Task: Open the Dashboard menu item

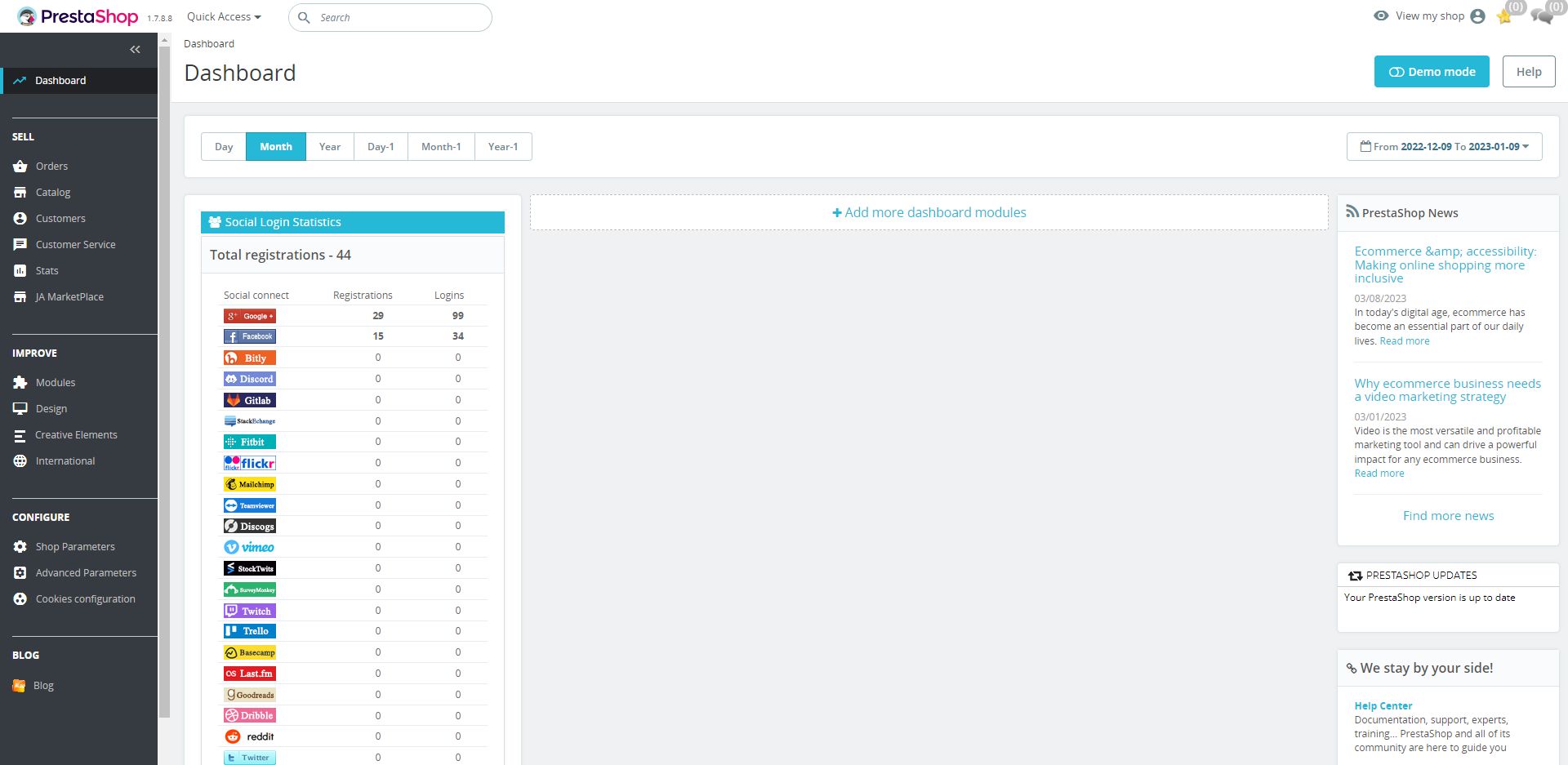Action: (79, 80)
